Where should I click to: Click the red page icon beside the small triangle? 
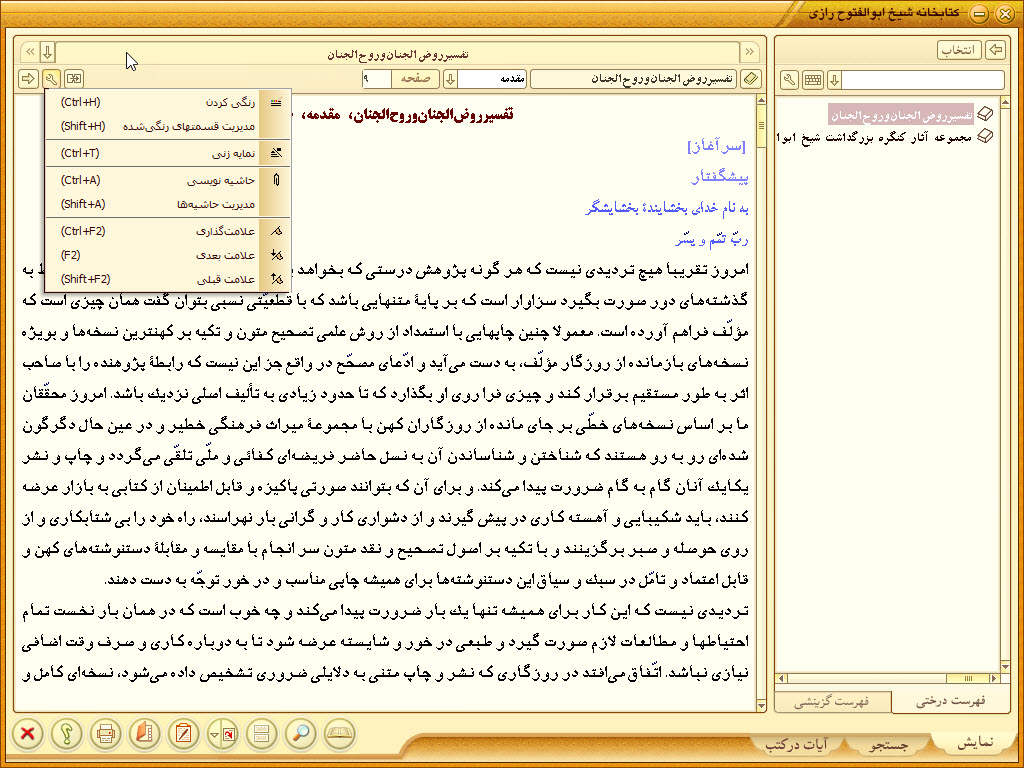229,733
